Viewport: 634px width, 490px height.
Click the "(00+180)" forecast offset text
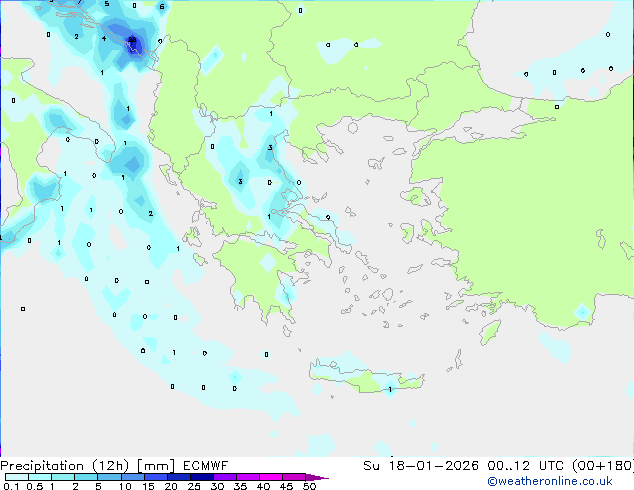[603, 466]
